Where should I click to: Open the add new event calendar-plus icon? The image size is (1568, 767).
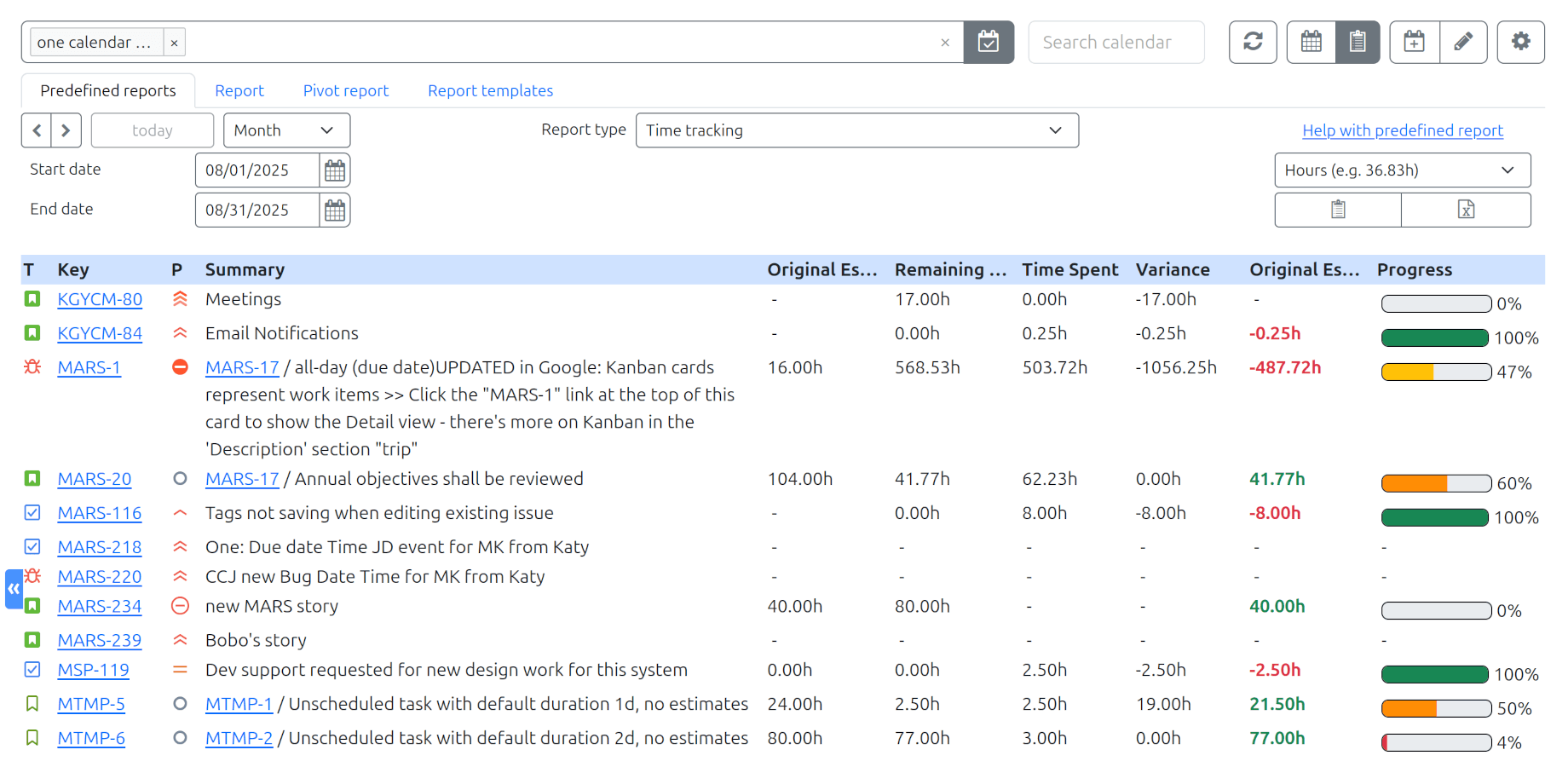[1415, 42]
